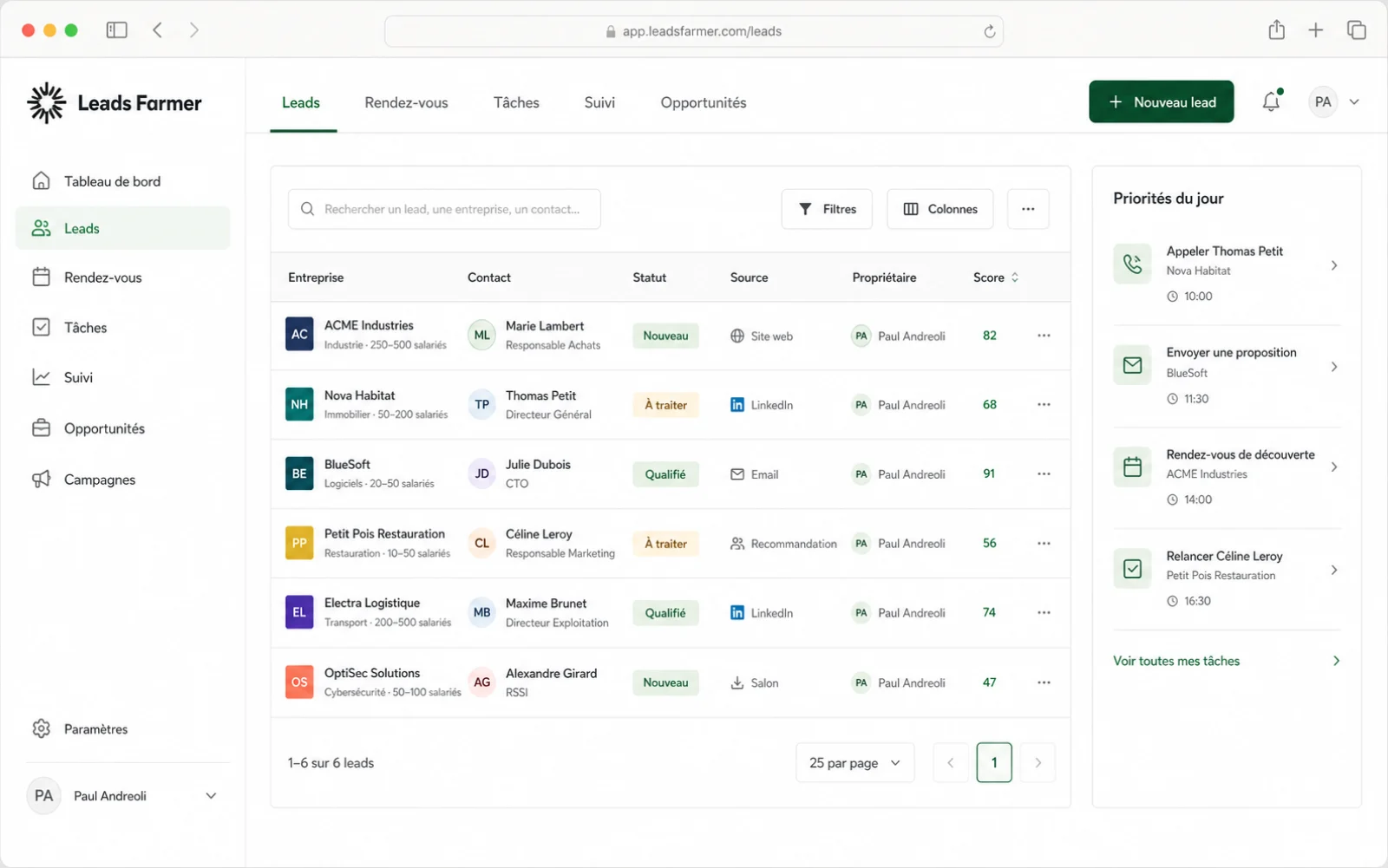Click the notifications bell icon
The image size is (1388, 868).
point(1272,101)
